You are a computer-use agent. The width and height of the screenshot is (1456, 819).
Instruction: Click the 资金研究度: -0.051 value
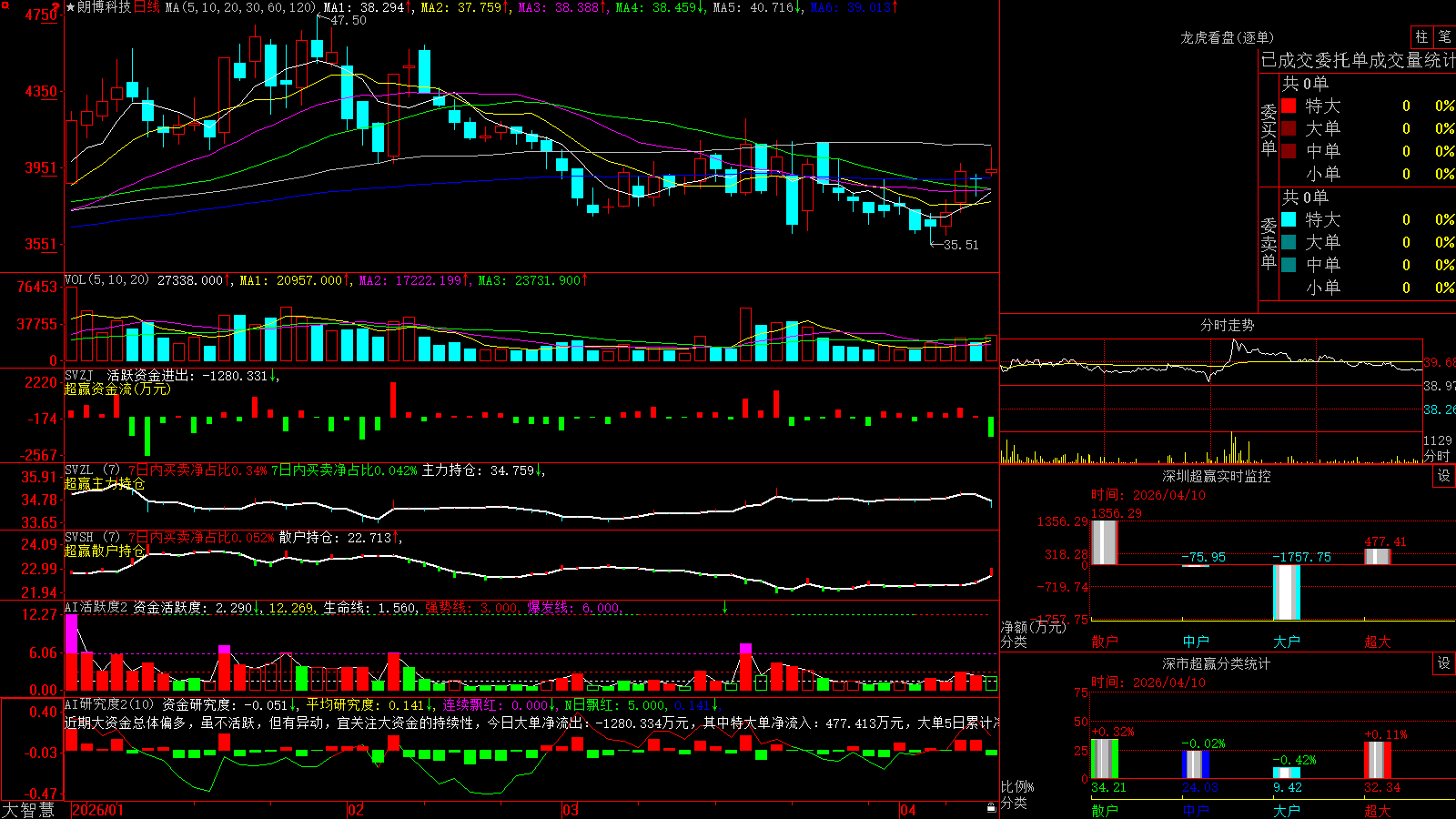coord(226,705)
